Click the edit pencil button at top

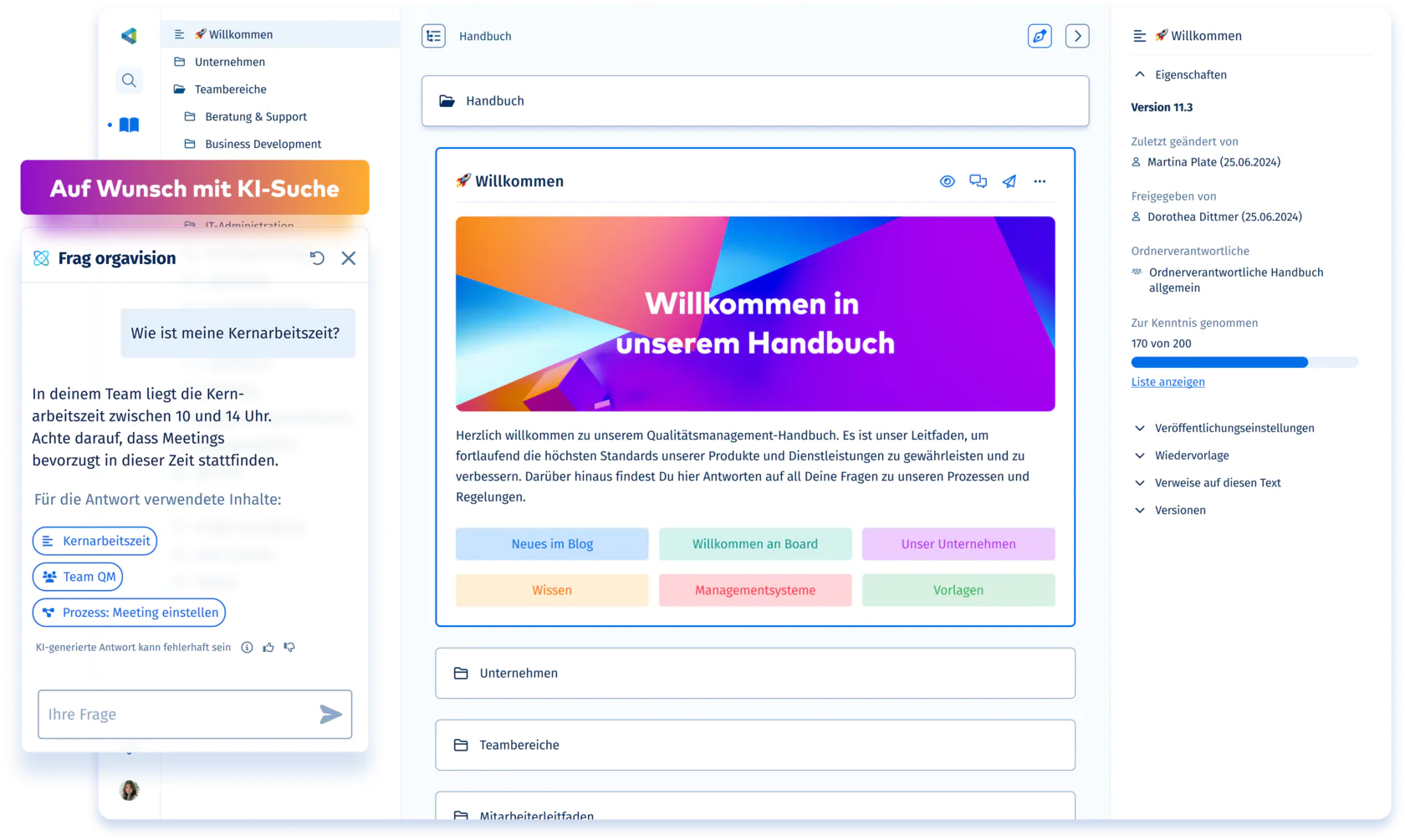(1040, 36)
